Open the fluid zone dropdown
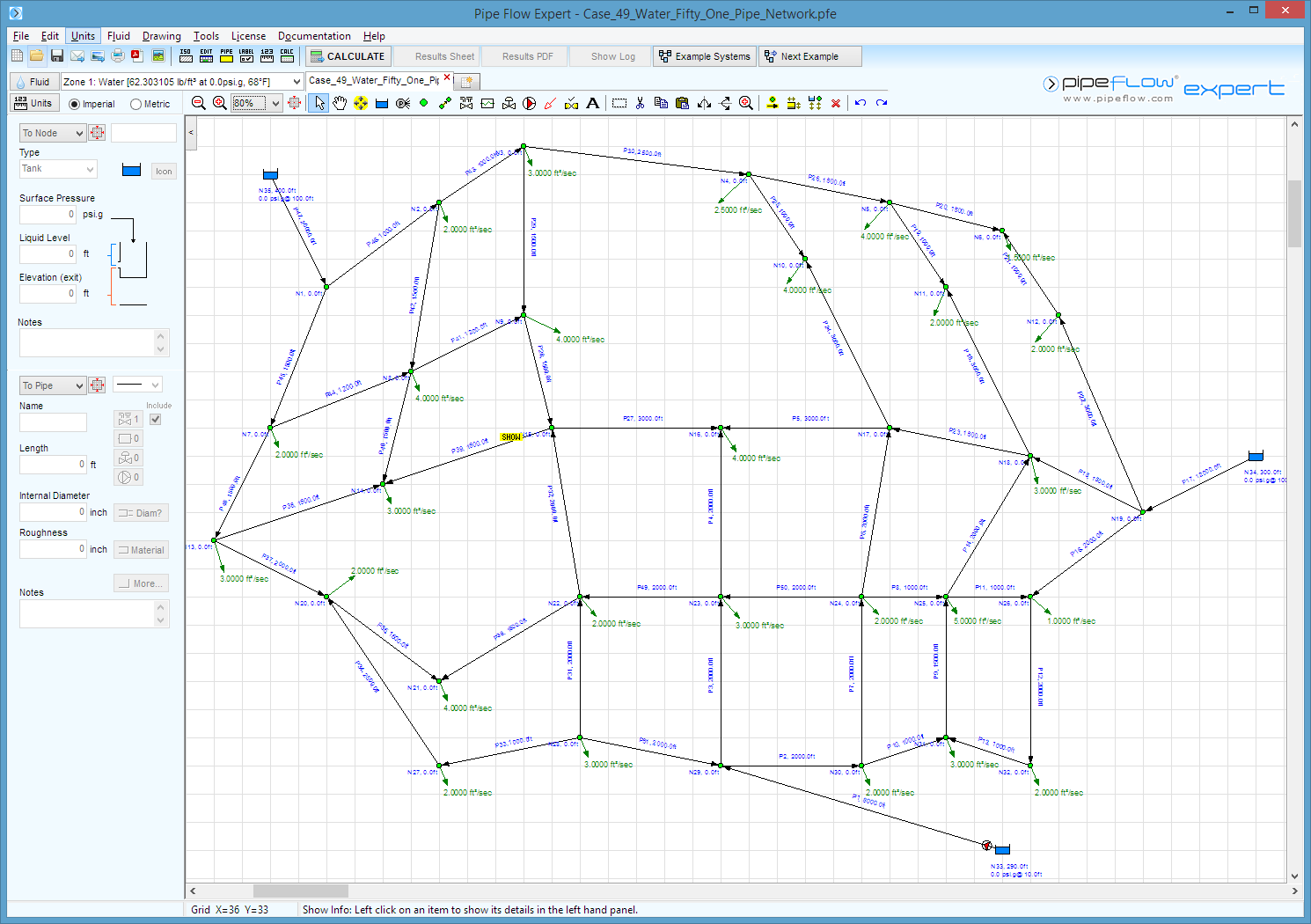The image size is (1311, 924). [297, 81]
